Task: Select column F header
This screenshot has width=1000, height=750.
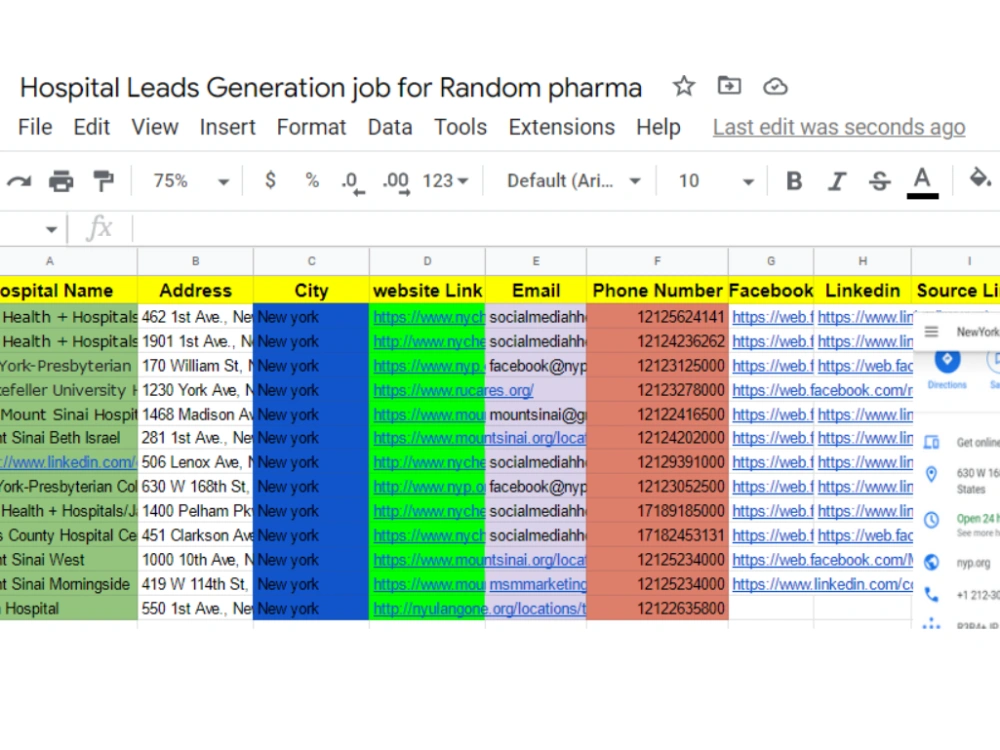Action: (x=657, y=261)
